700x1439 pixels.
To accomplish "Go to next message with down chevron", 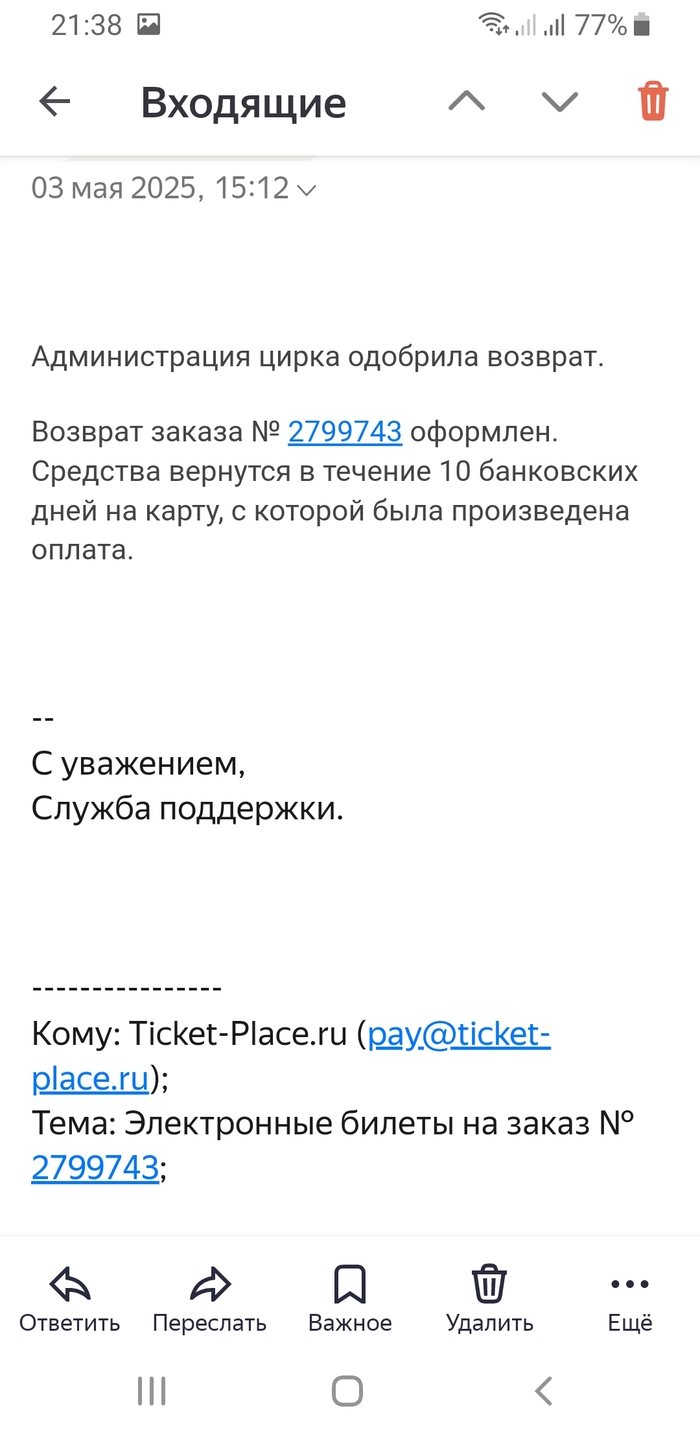I will (x=559, y=101).
